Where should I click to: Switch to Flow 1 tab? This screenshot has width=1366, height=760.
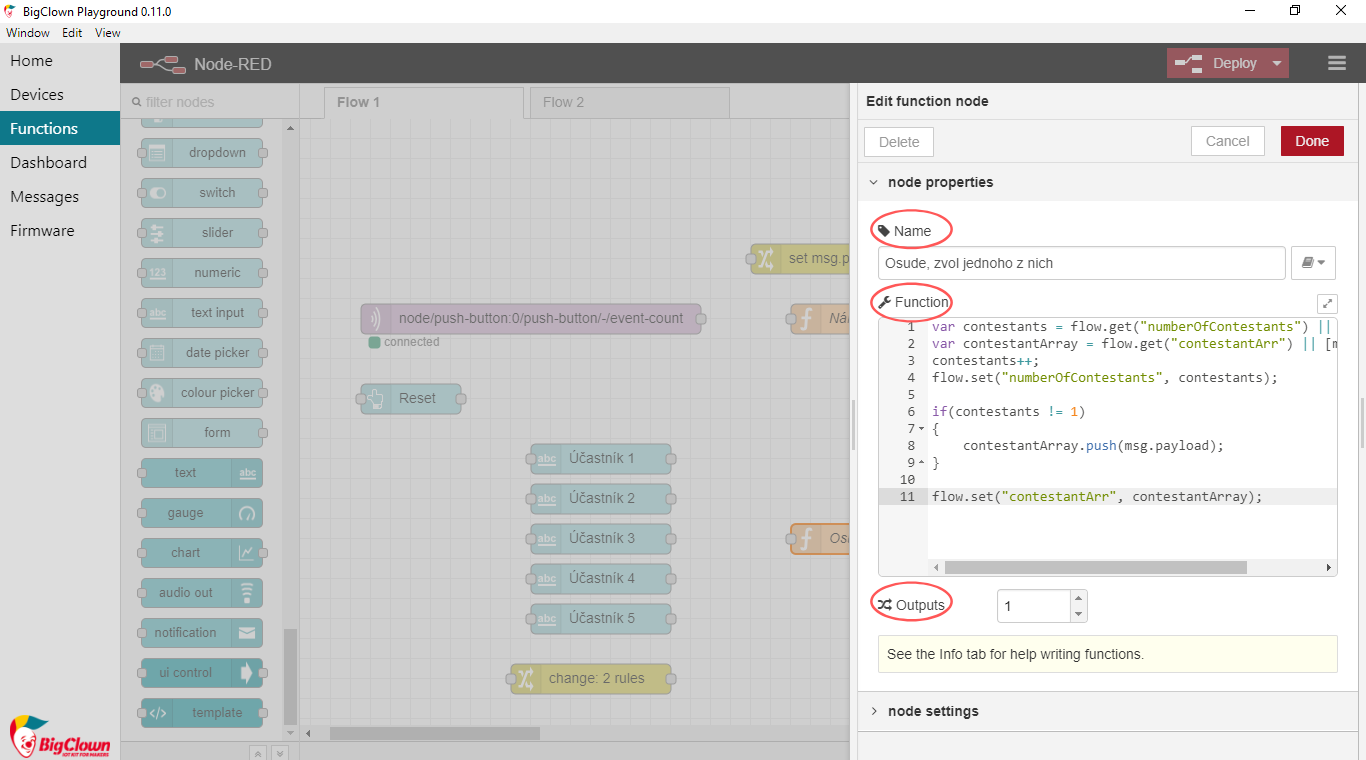coord(424,102)
